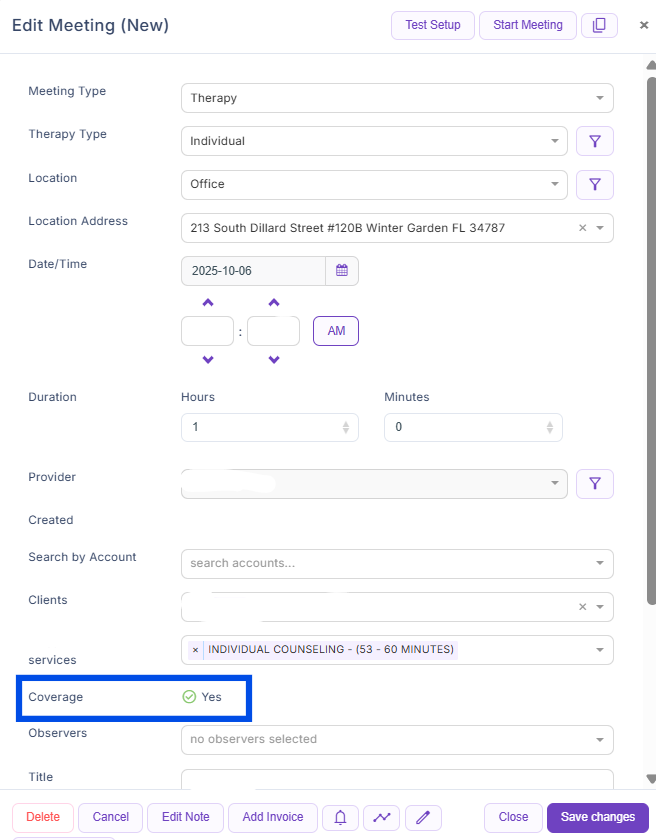Open filter next to Location field
The image size is (656, 840).
point(595,184)
